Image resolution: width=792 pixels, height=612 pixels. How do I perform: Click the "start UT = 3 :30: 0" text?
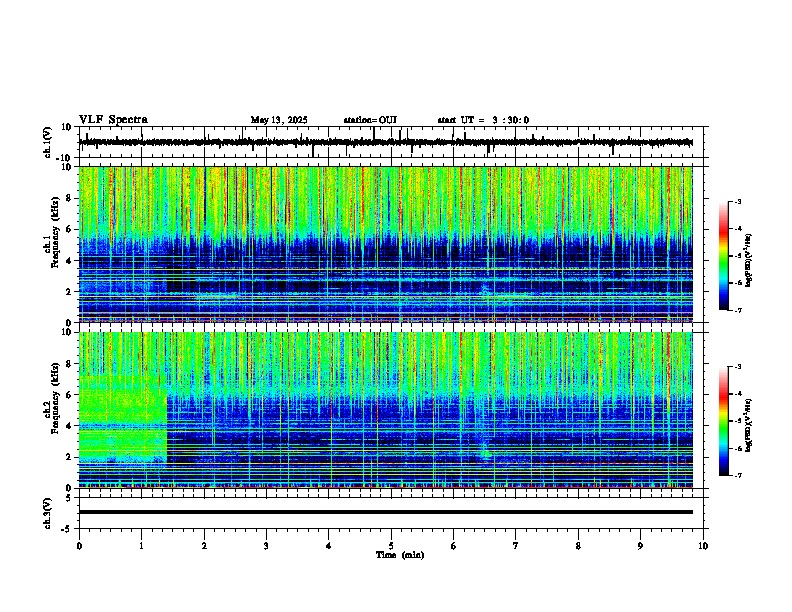[x=483, y=120]
